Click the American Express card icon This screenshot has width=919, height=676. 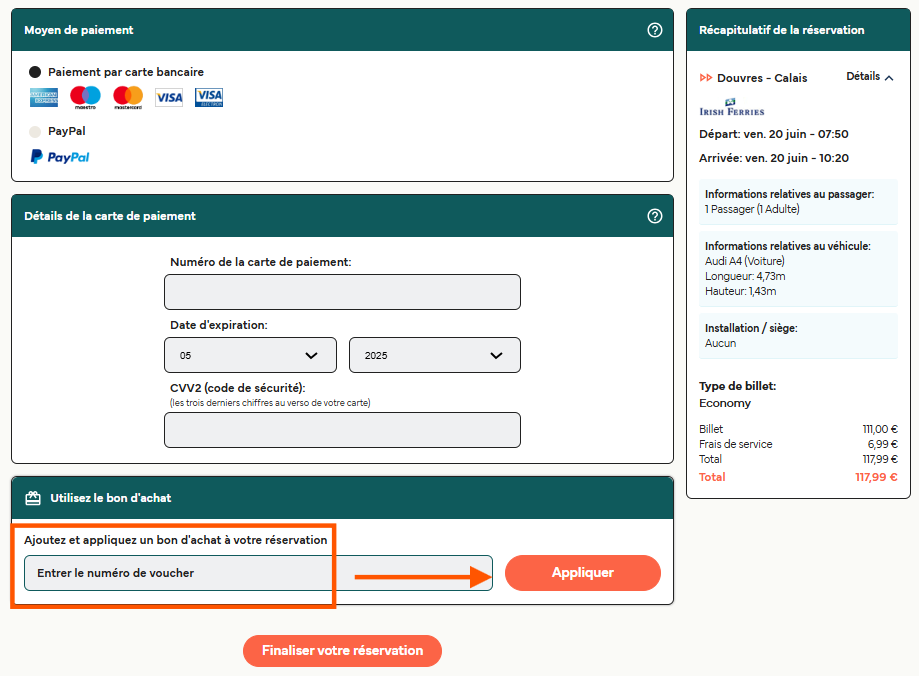click(x=44, y=97)
